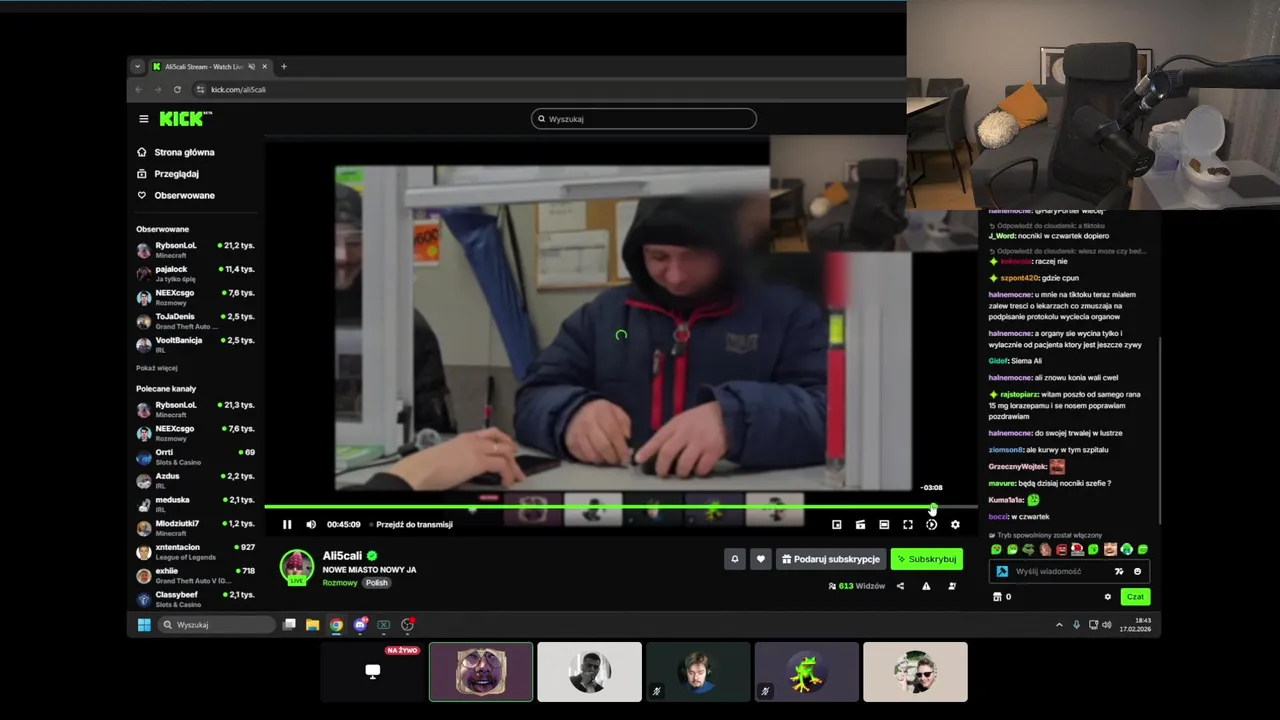Open the hamburger sidebar menu
Screen dimensions: 1280x720
point(143,119)
